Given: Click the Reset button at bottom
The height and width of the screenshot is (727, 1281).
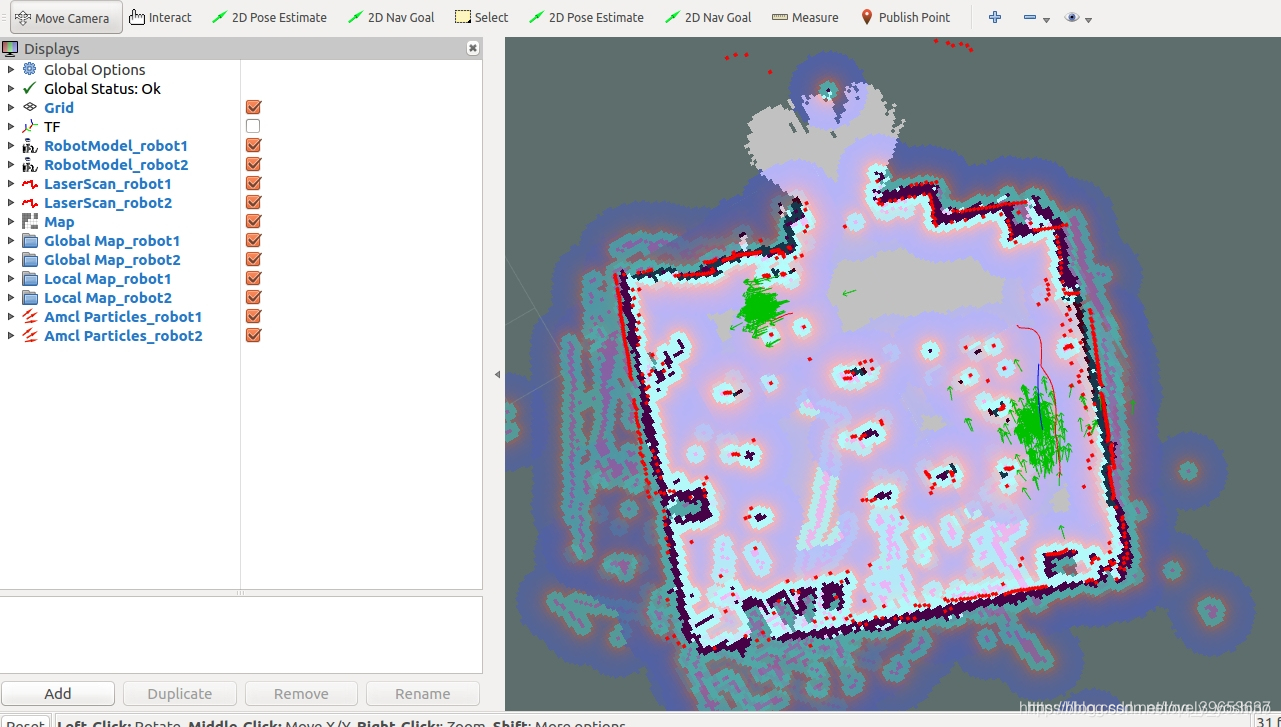Looking at the screenshot, I should tap(25, 722).
